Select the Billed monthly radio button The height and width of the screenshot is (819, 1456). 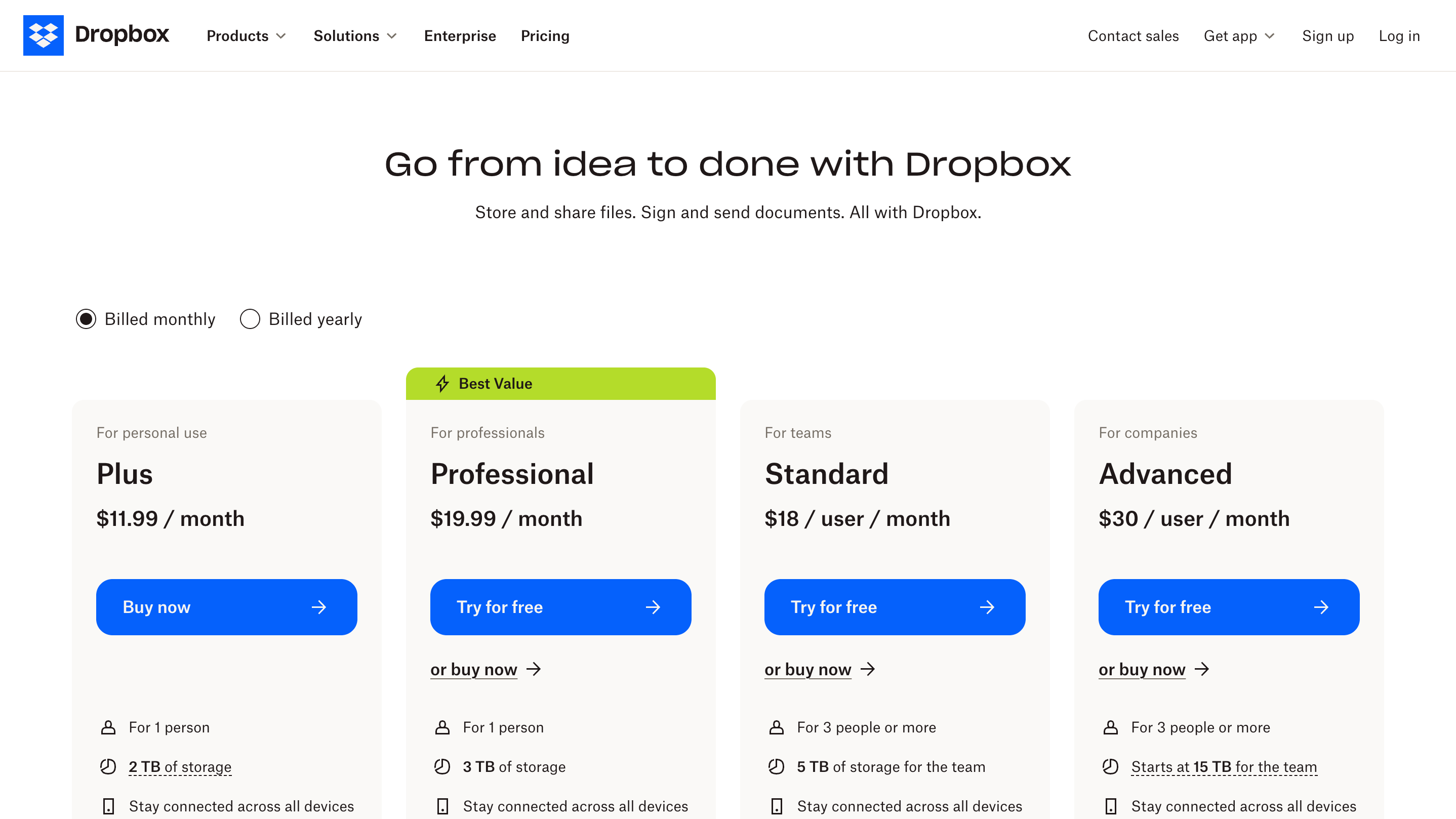click(x=86, y=319)
